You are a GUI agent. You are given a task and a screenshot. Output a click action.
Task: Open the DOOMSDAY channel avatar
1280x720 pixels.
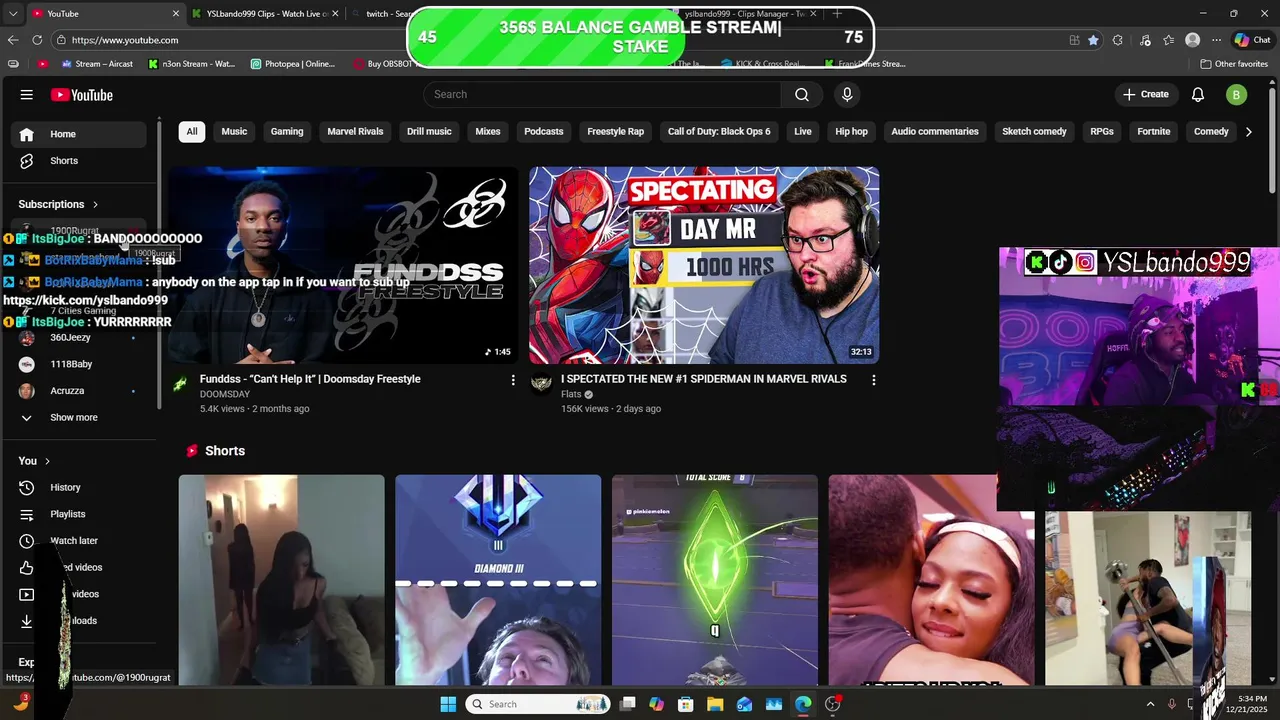[x=180, y=383]
